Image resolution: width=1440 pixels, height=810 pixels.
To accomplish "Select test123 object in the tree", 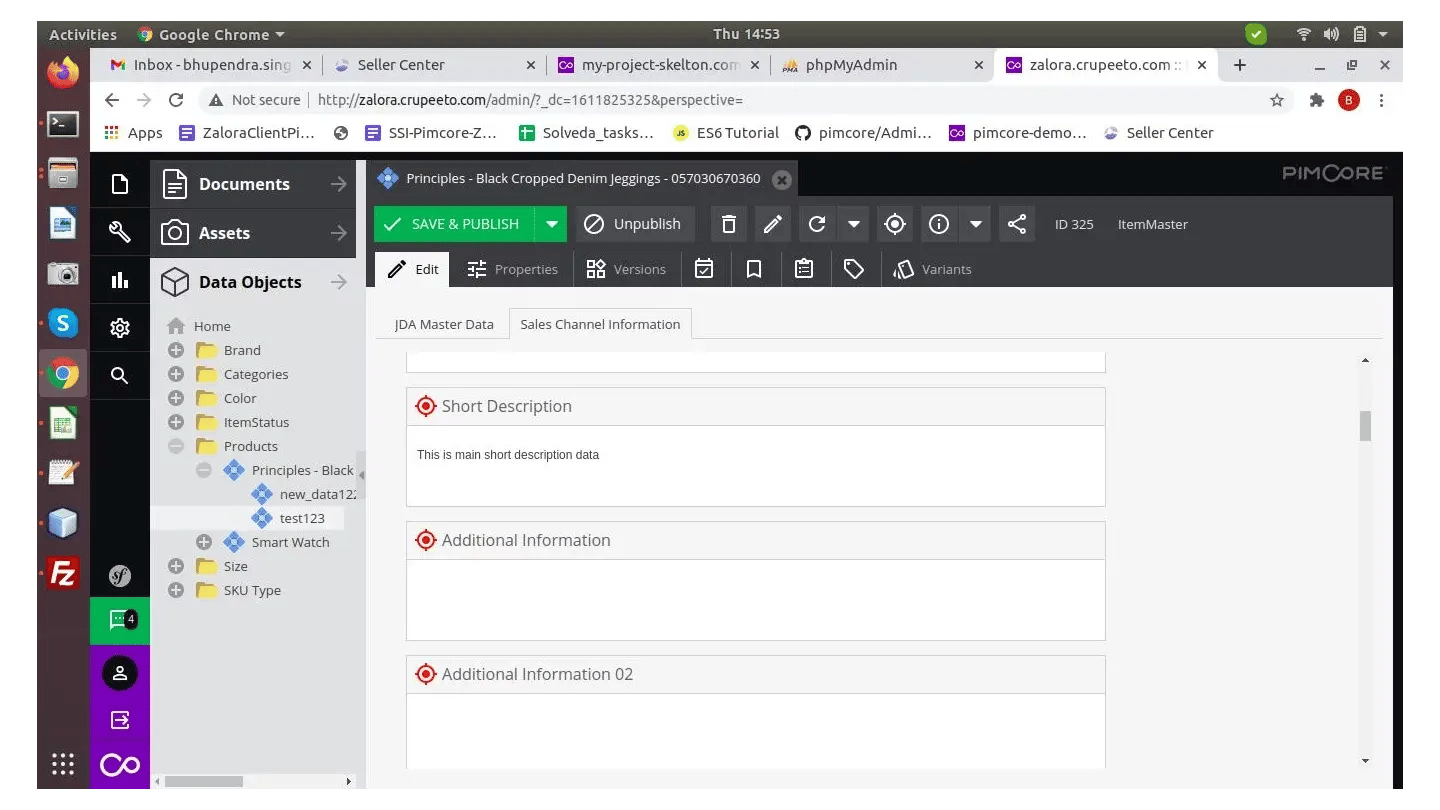I will coord(301,518).
